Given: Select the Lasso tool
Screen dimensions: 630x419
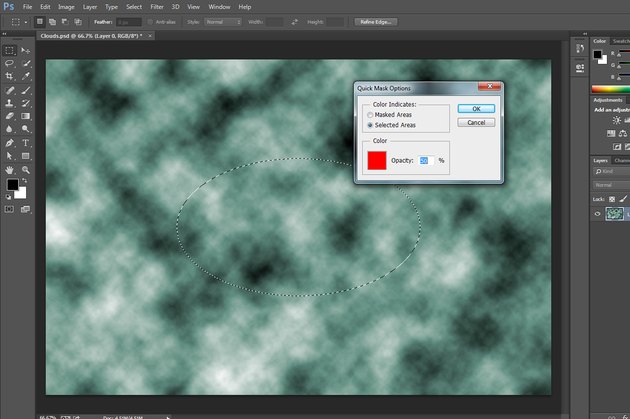Looking at the screenshot, I should coord(10,63).
